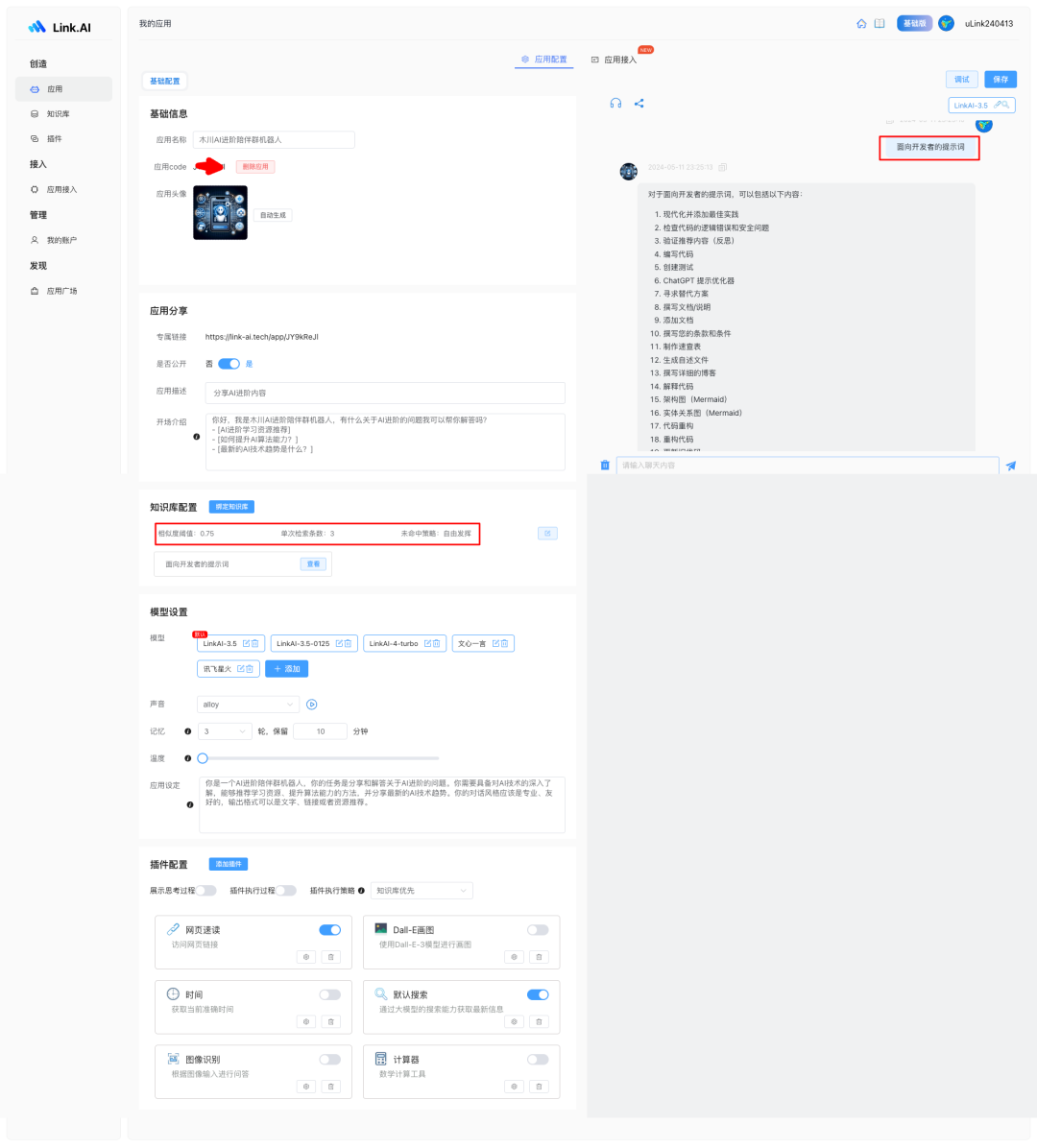Open 我的账户 in the sidebar
The height and width of the screenshot is (1148, 1037).
(63, 240)
